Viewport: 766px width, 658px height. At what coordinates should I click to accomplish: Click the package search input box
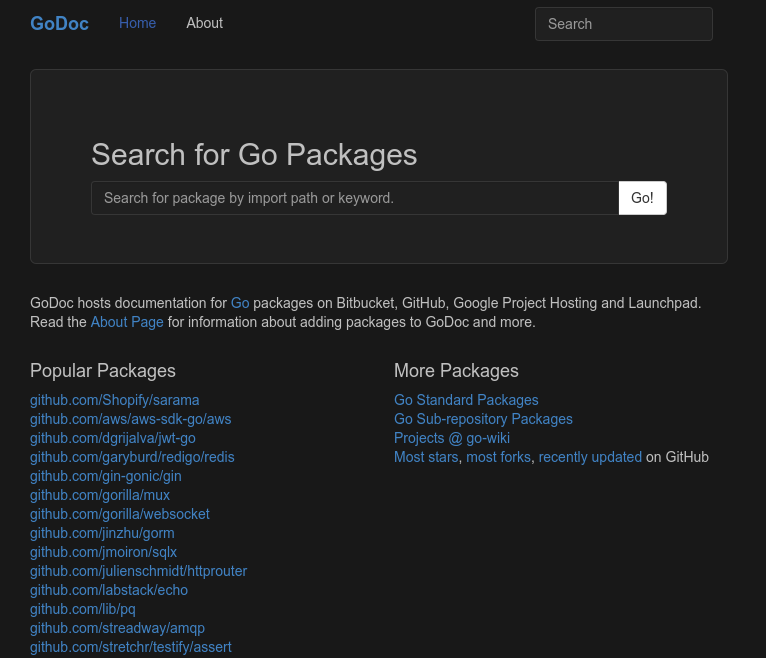point(355,198)
